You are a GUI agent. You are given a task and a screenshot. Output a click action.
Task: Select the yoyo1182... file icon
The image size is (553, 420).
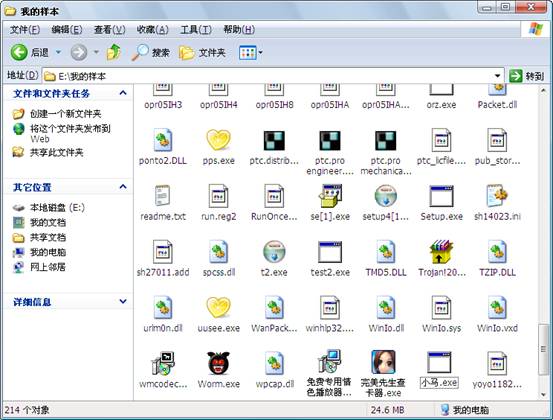point(497,363)
